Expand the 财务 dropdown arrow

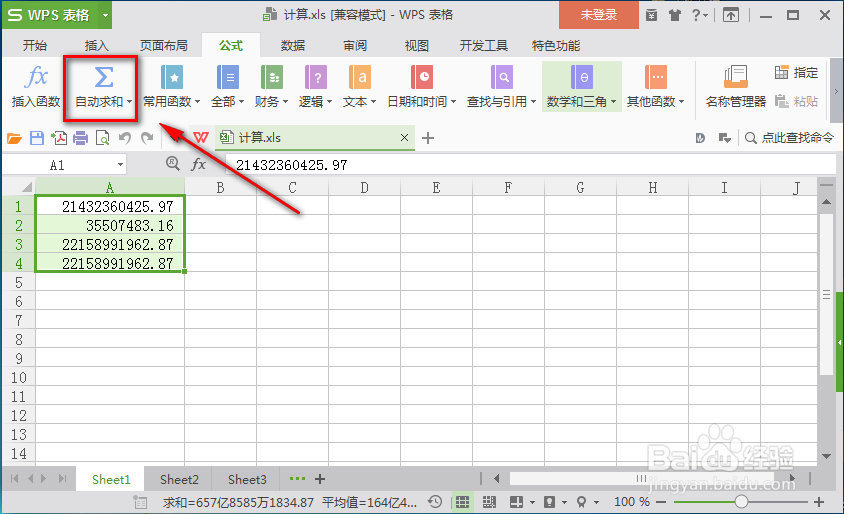(x=285, y=102)
